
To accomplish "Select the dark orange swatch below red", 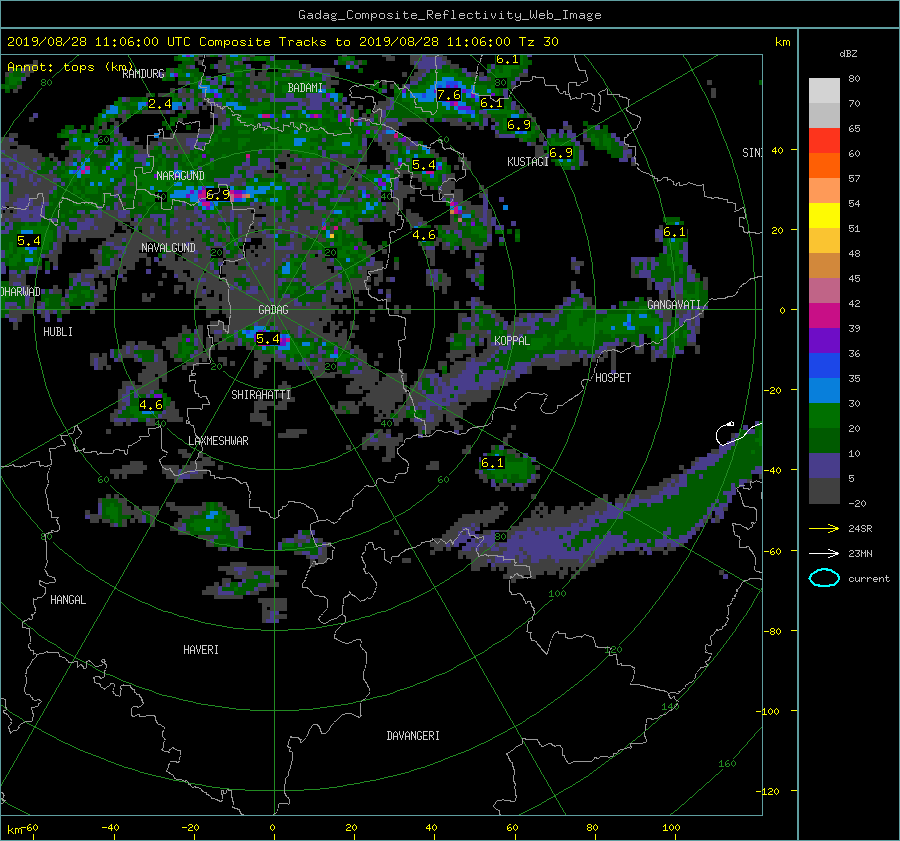I will click(824, 166).
